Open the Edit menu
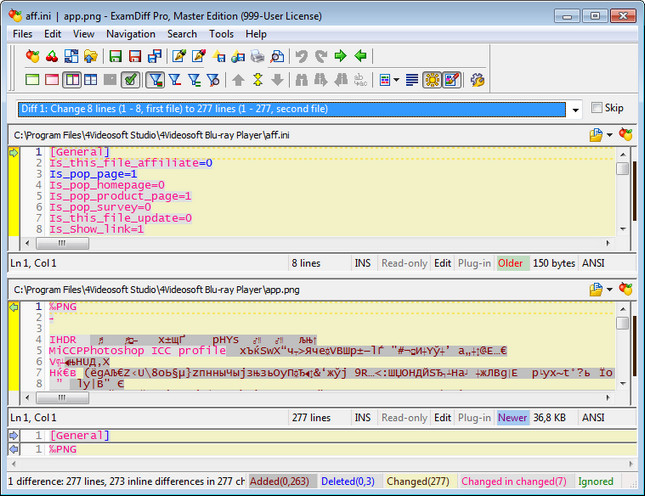This screenshot has width=645, height=496. (x=53, y=34)
